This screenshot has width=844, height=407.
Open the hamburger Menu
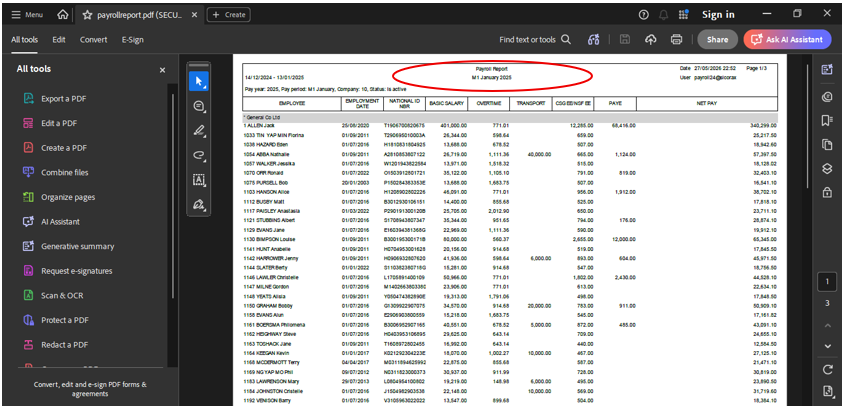click(27, 15)
